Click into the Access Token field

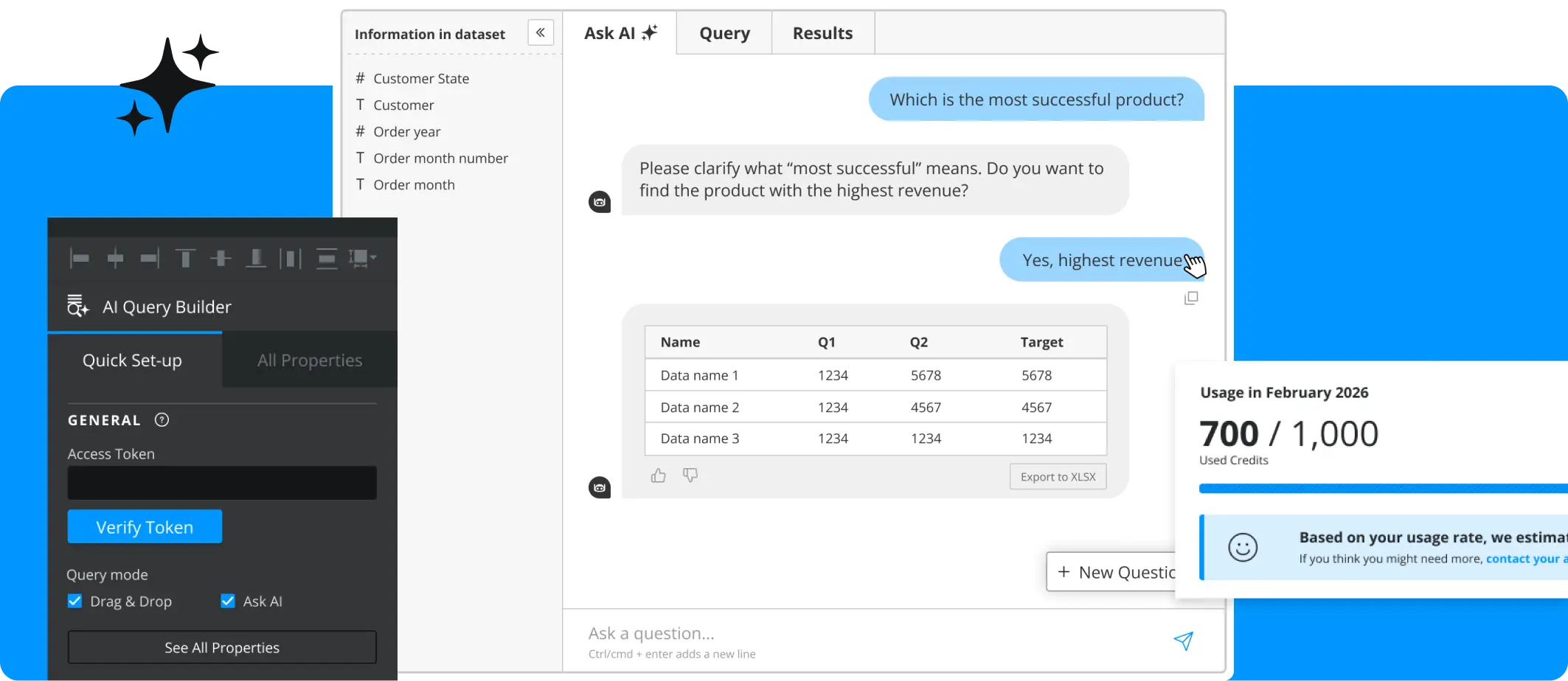(x=222, y=483)
